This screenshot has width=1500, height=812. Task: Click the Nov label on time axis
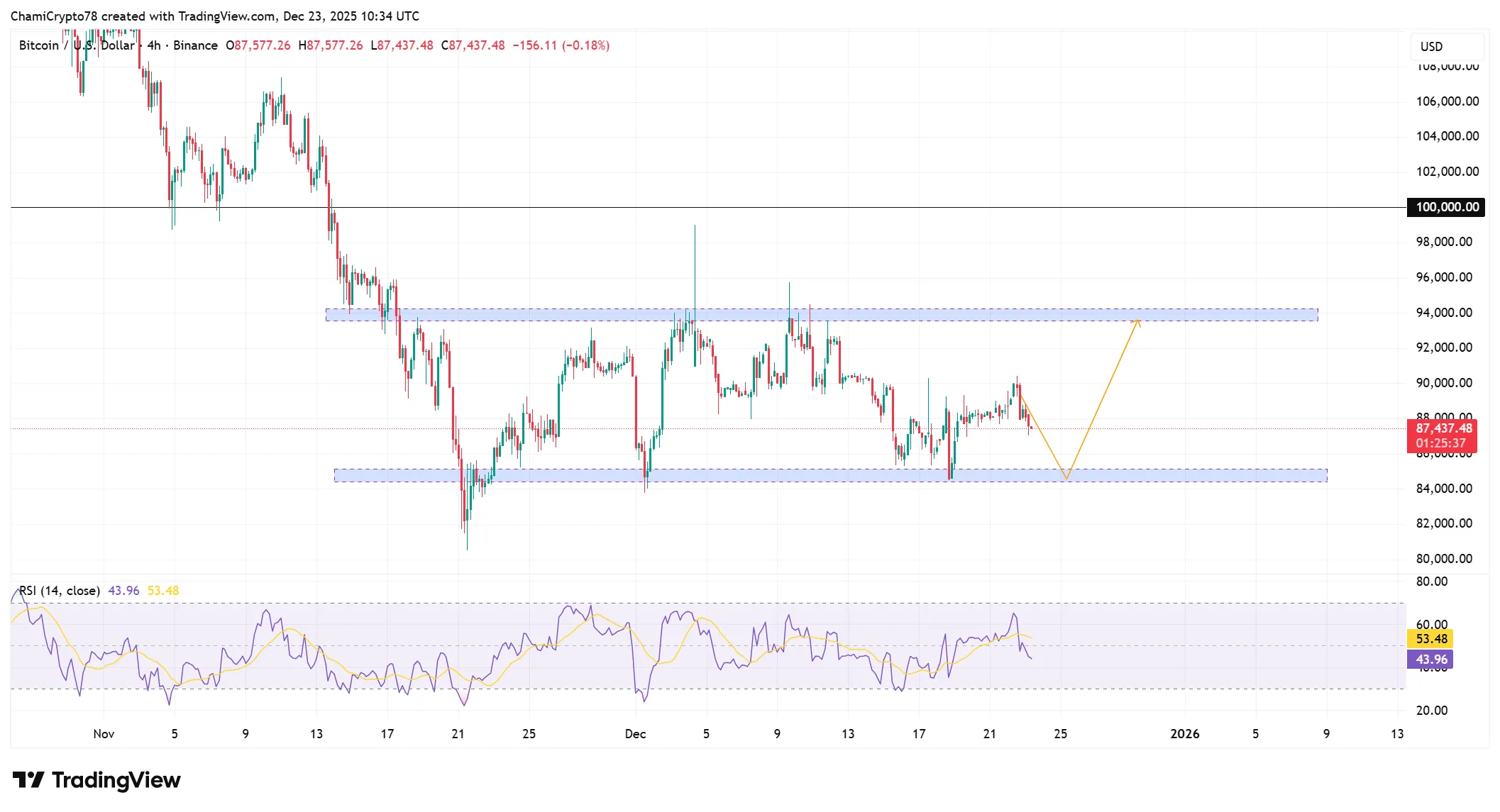pos(104,734)
